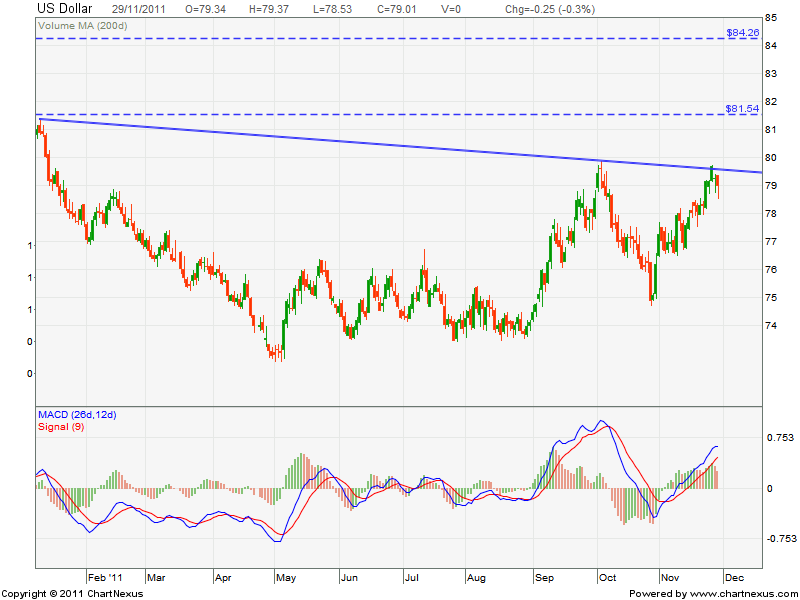Click the US Dollar chart title
This screenshot has width=800, height=600.
click(x=65, y=8)
